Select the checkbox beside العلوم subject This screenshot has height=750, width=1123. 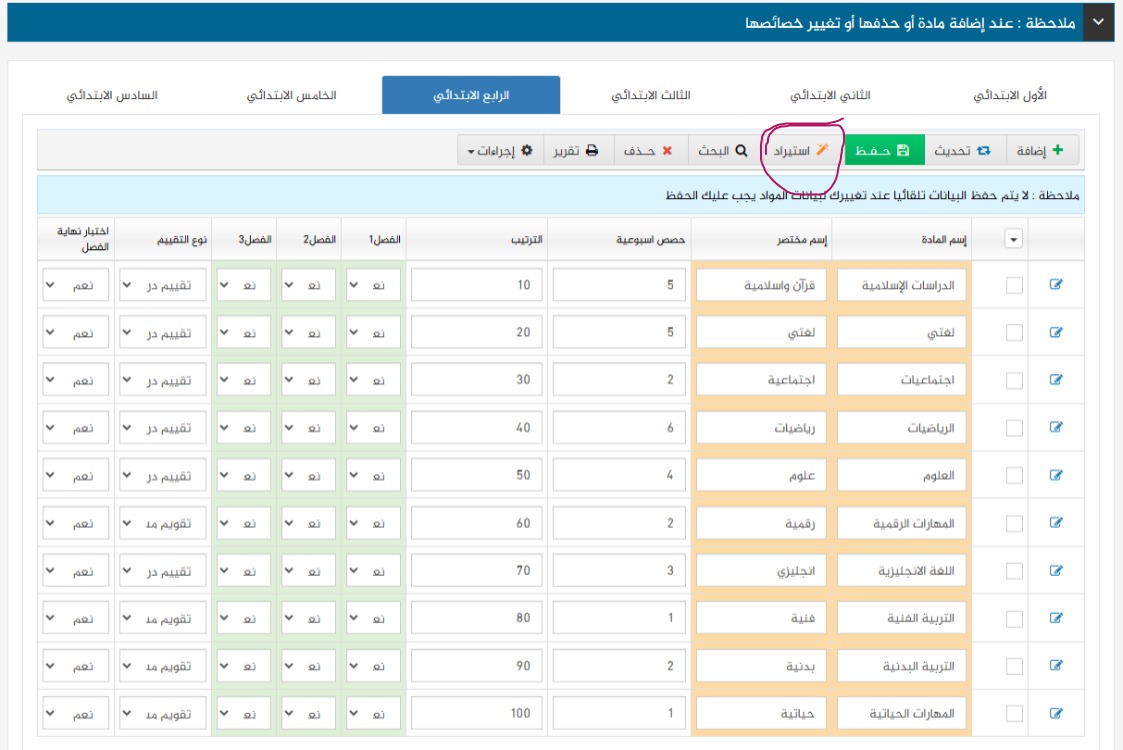click(1014, 475)
